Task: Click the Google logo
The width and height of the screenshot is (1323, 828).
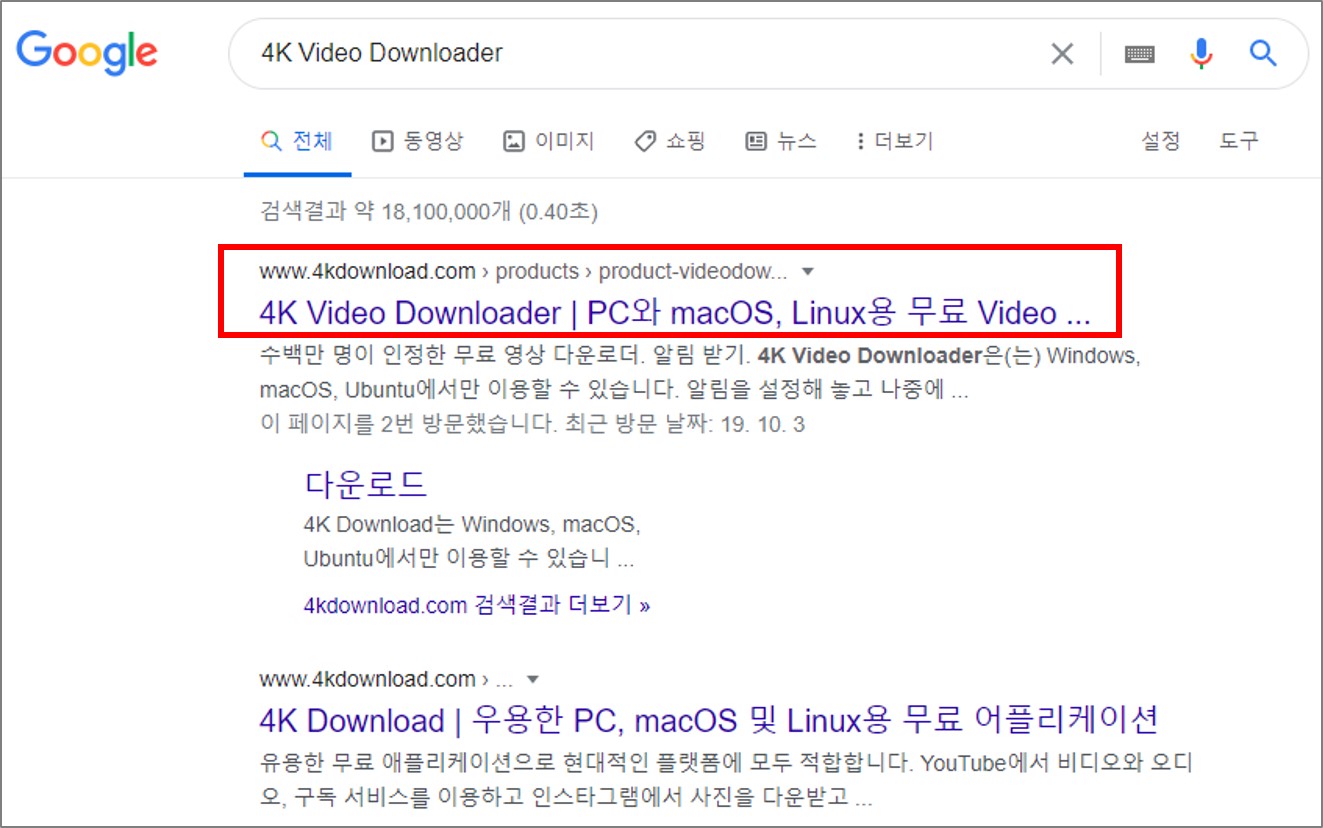Action: (x=87, y=52)
